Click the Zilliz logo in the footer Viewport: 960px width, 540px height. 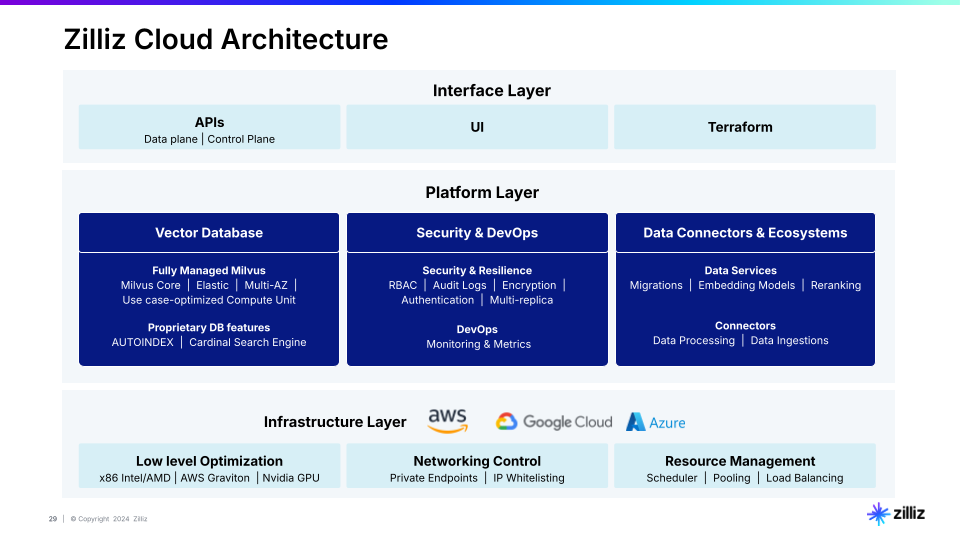896,513
